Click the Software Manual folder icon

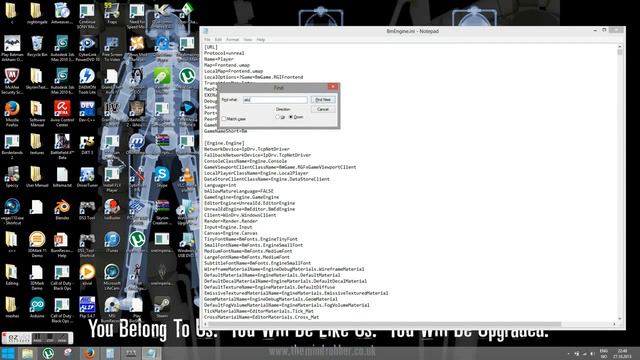[37, 114]
